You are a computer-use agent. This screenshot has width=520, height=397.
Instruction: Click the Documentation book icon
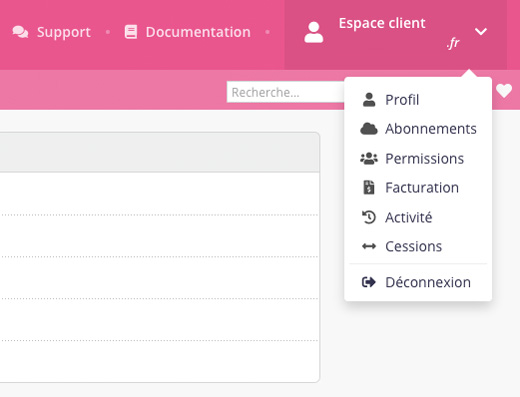click(x=131, y=32)
